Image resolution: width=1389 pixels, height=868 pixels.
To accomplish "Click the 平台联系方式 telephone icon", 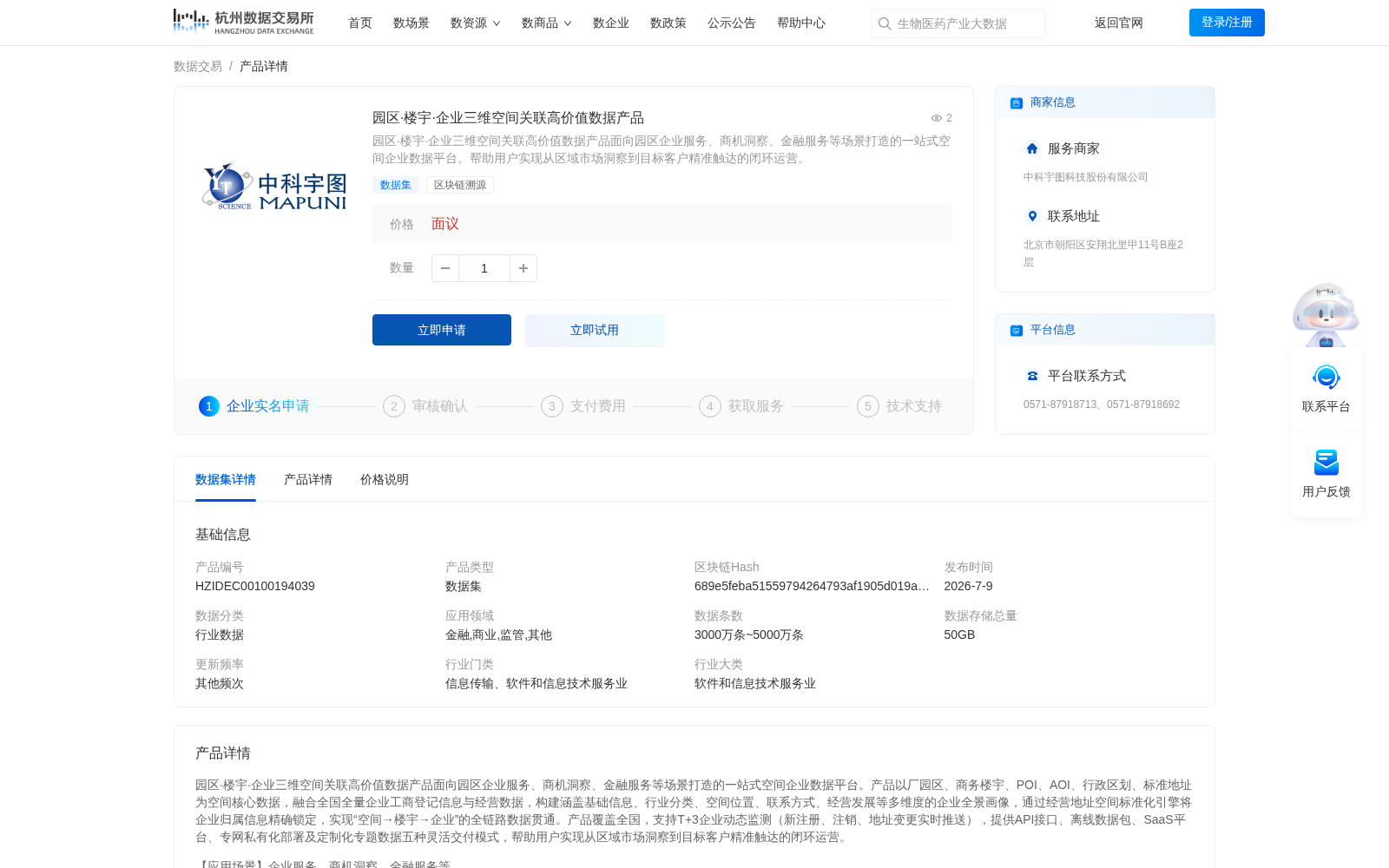I will click(1032, 376).
